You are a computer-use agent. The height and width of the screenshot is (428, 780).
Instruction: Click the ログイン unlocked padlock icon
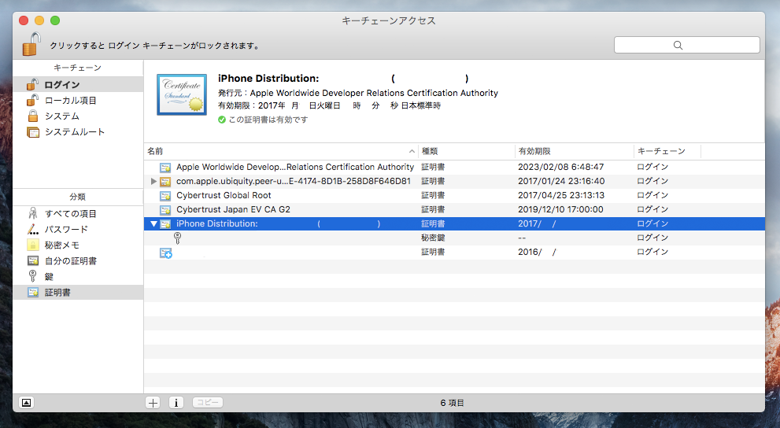click(x=32, y=84)
